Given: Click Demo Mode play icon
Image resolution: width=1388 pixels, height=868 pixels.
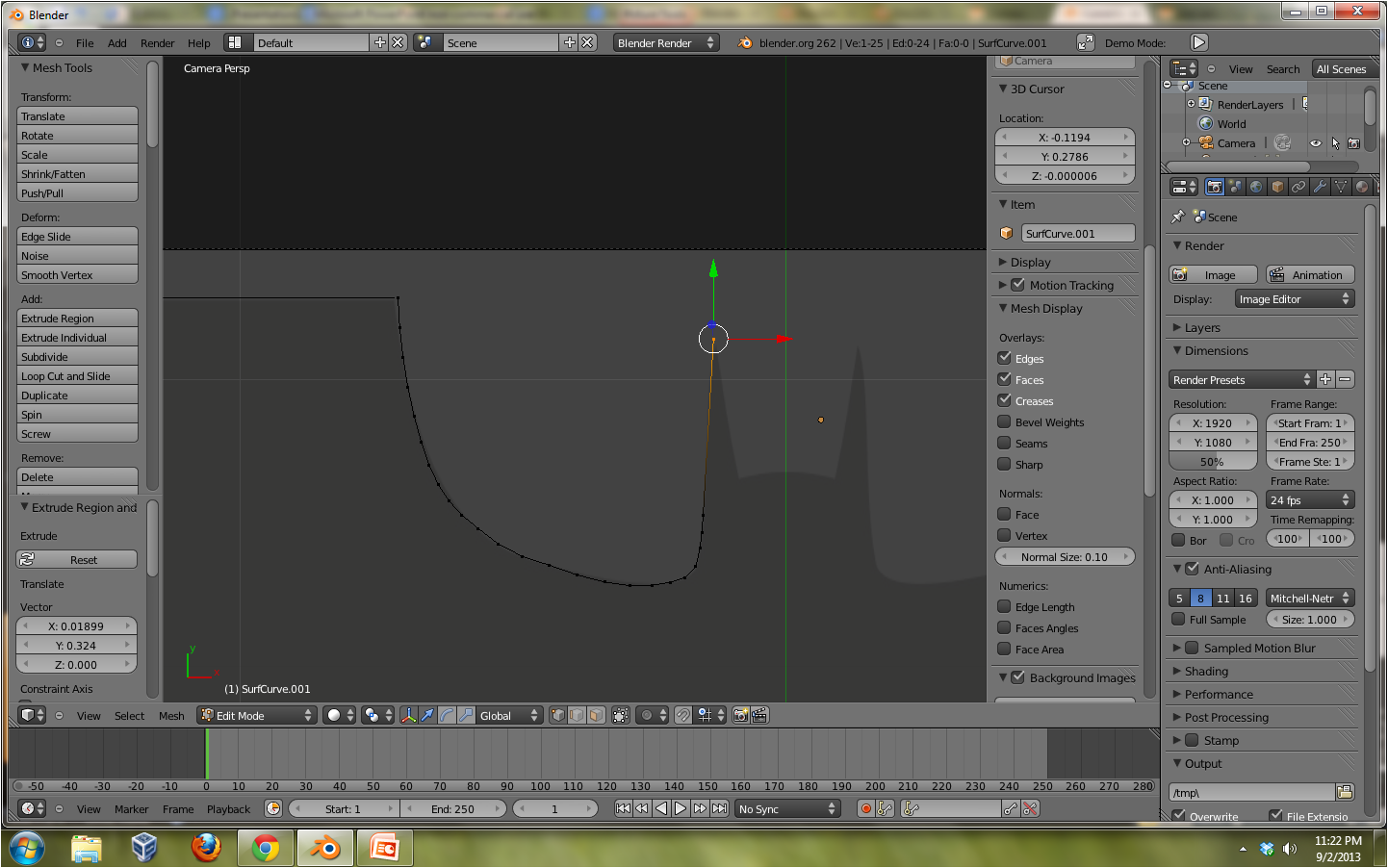Looking at the screenshot, I should coord(1199,42).
